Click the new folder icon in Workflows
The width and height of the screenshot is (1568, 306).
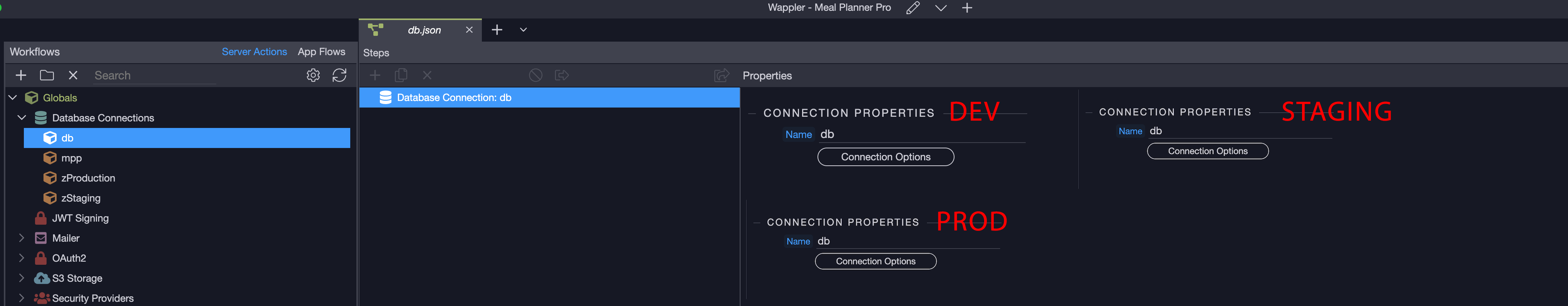click(x=47, y=75)
